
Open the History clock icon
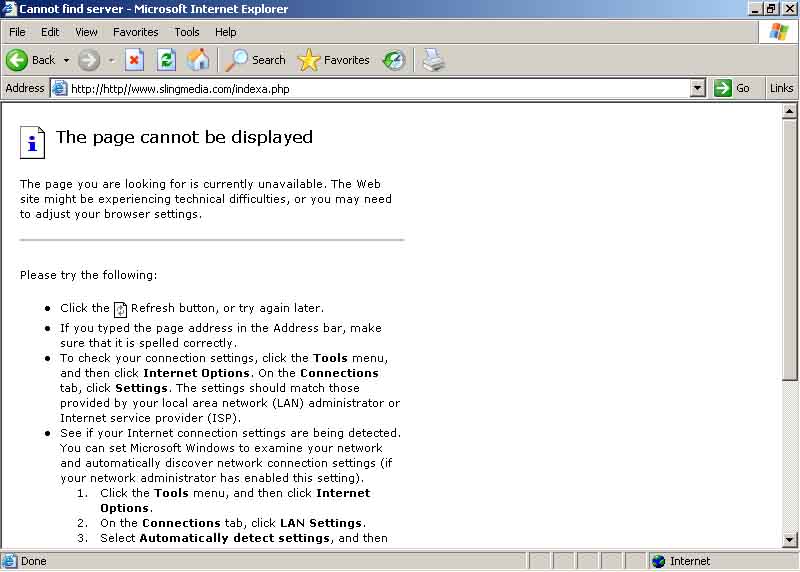tap(394, 60)
